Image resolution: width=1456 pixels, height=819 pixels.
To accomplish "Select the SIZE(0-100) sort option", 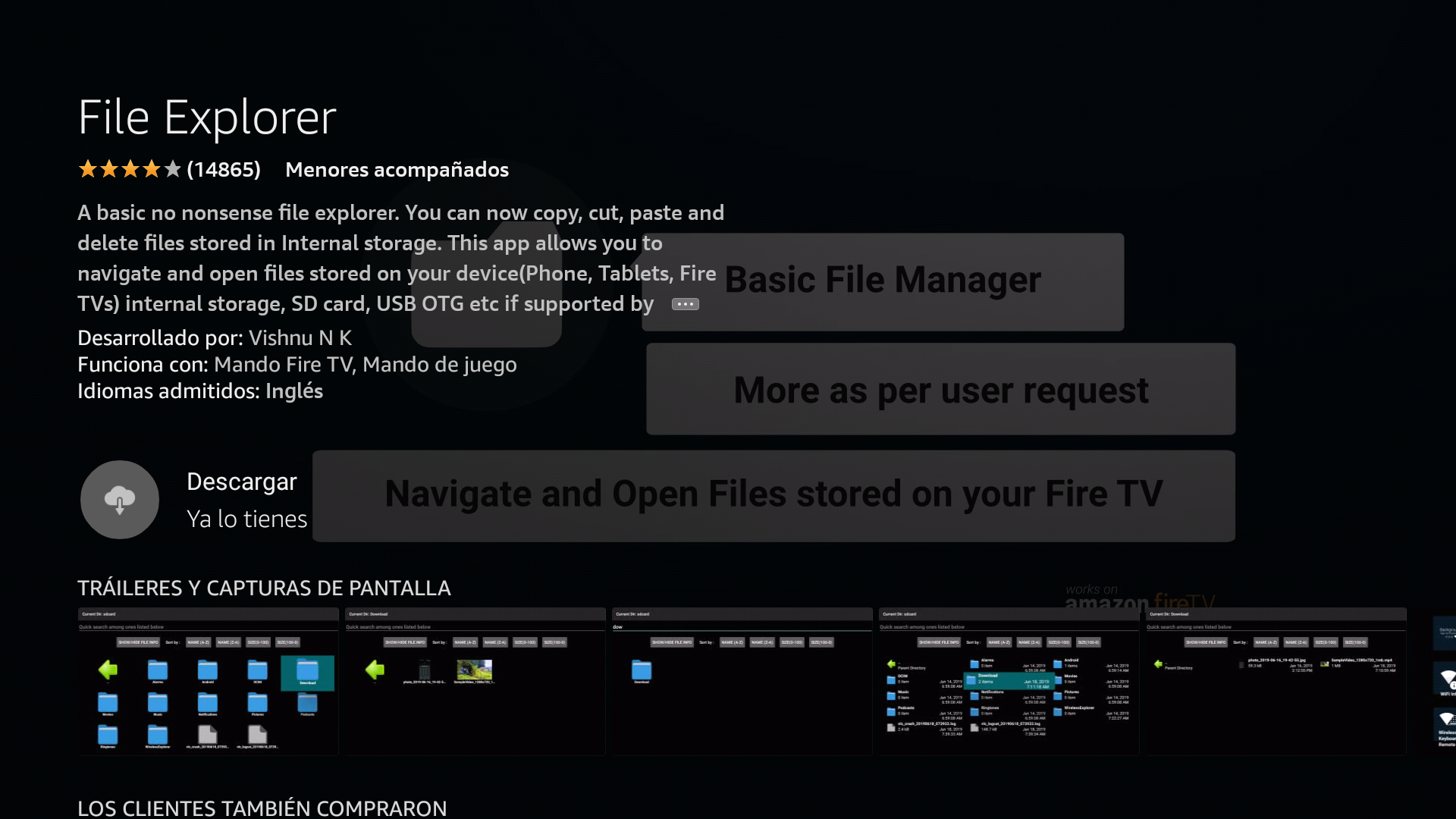I will point(259,642).
